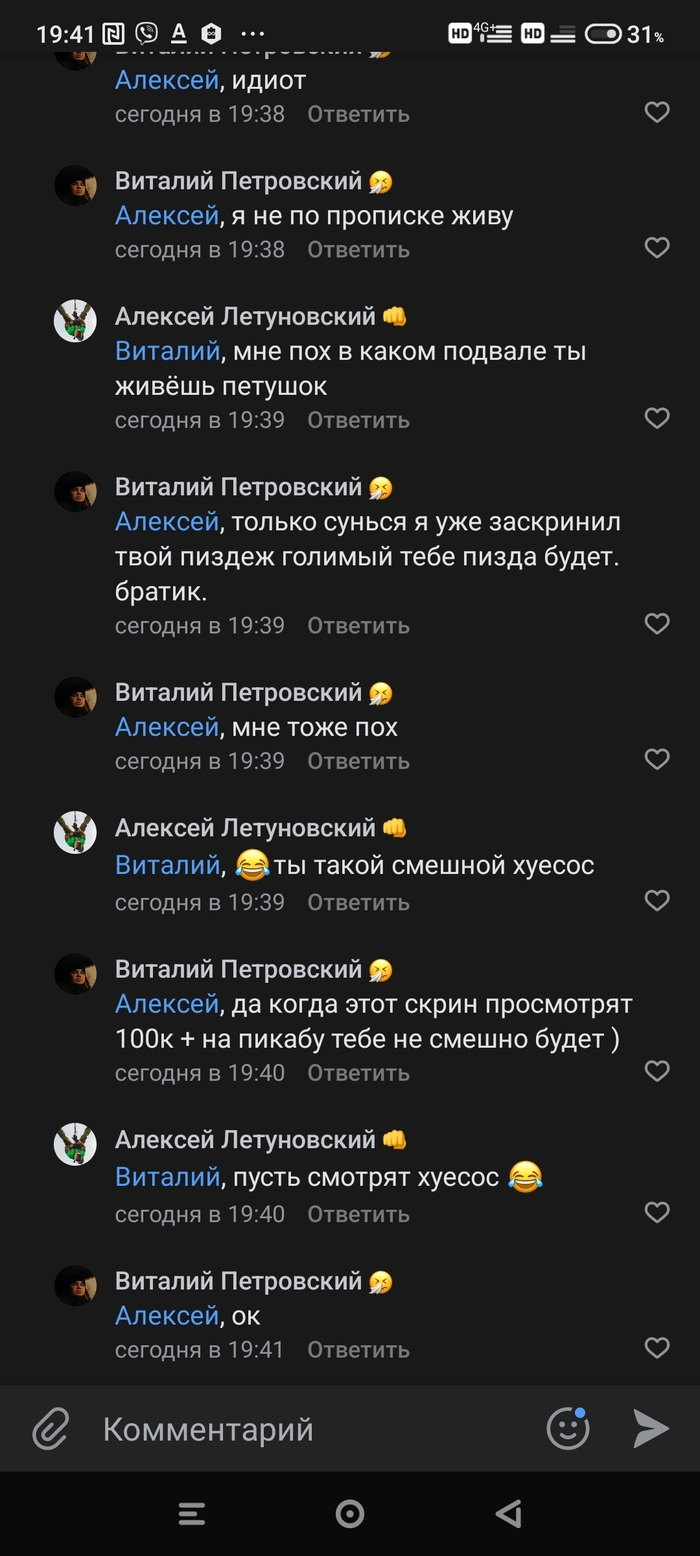Like the 'мне тоже пох' comment
This screenshot has height=1556, width=700.
(657, 759)
